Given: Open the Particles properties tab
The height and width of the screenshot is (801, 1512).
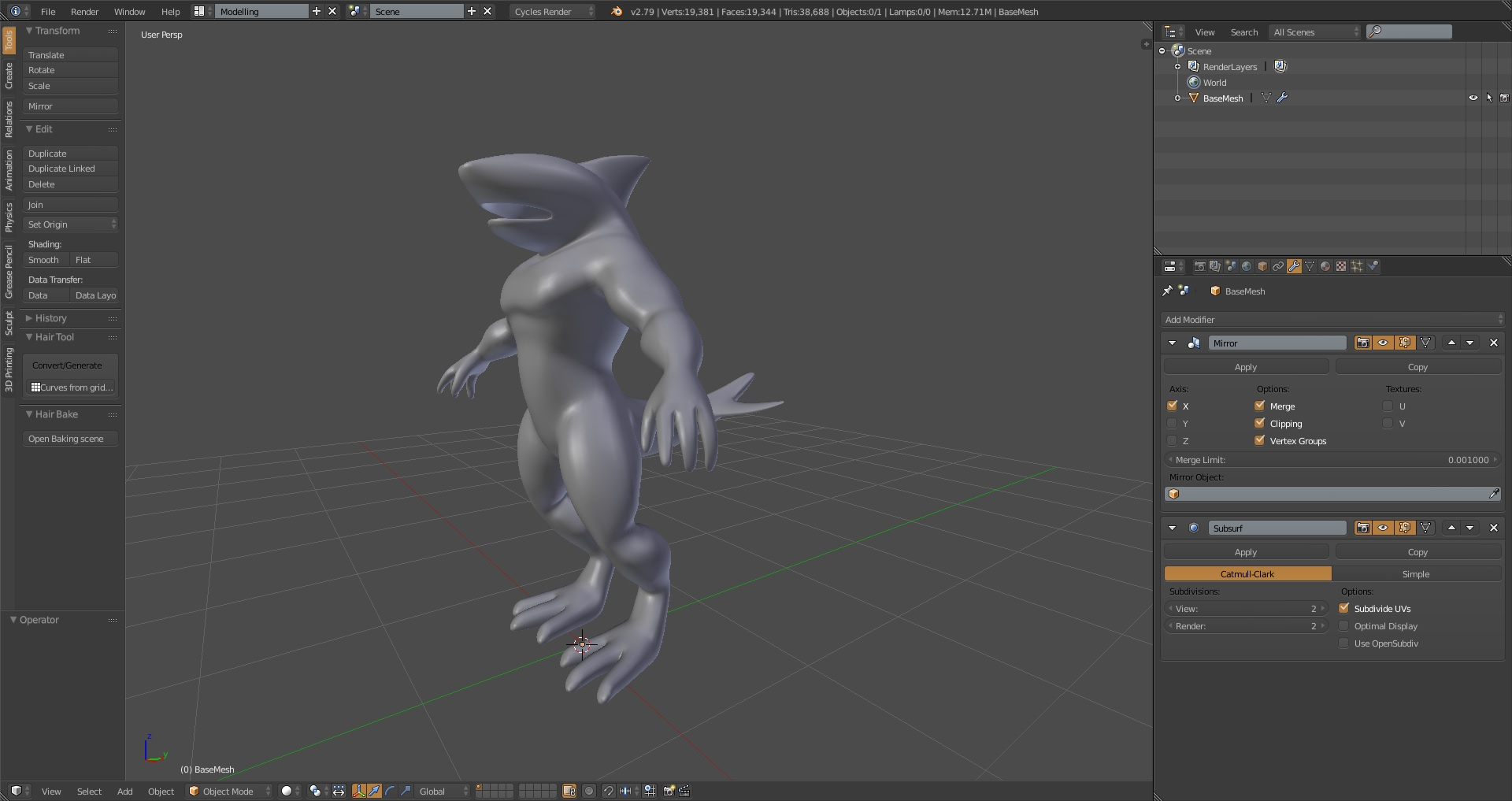Looking at the screenshot, I should [x=1357, y=266].
